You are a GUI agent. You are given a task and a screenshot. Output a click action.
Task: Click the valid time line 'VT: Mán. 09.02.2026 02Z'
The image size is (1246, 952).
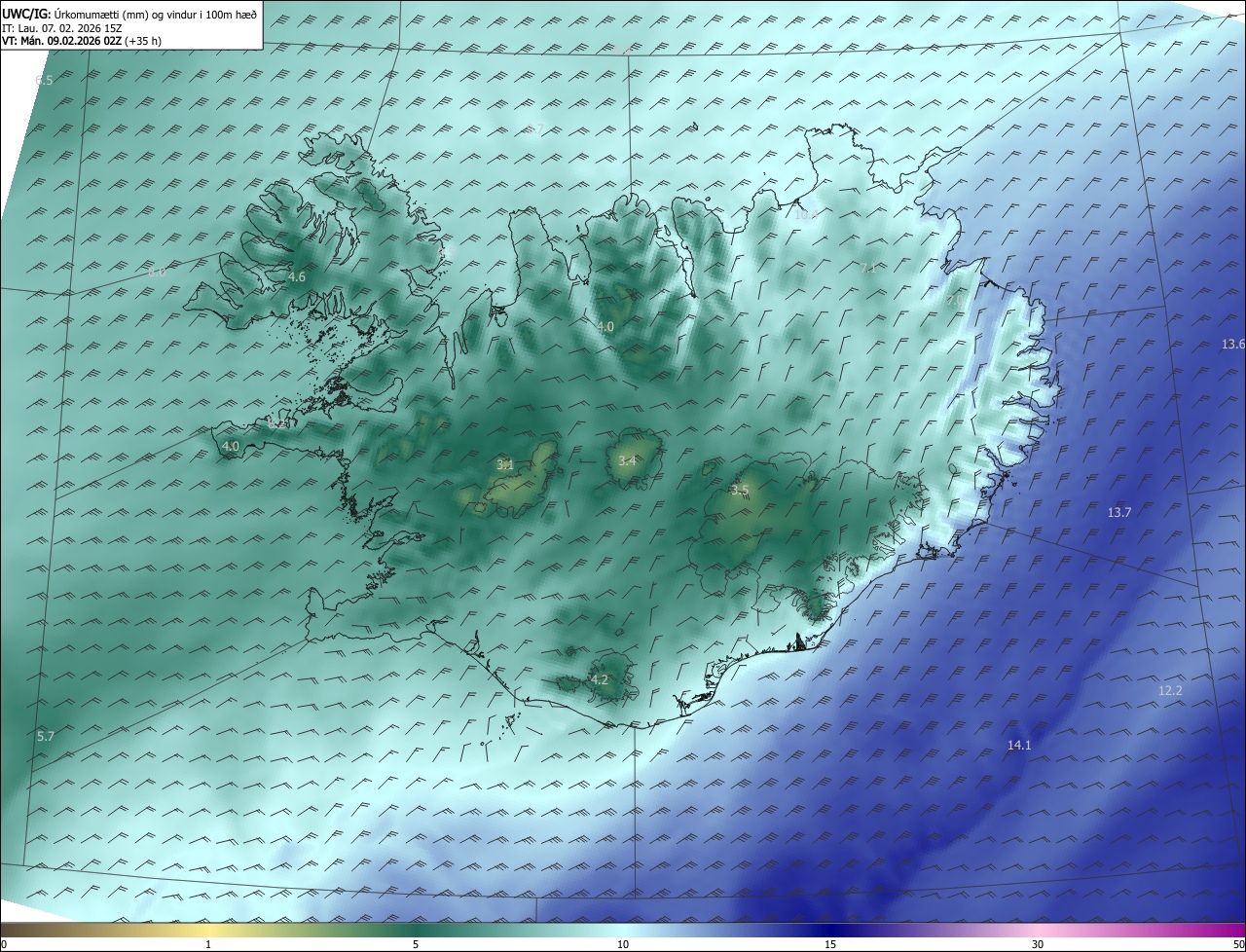coord(61,41)
